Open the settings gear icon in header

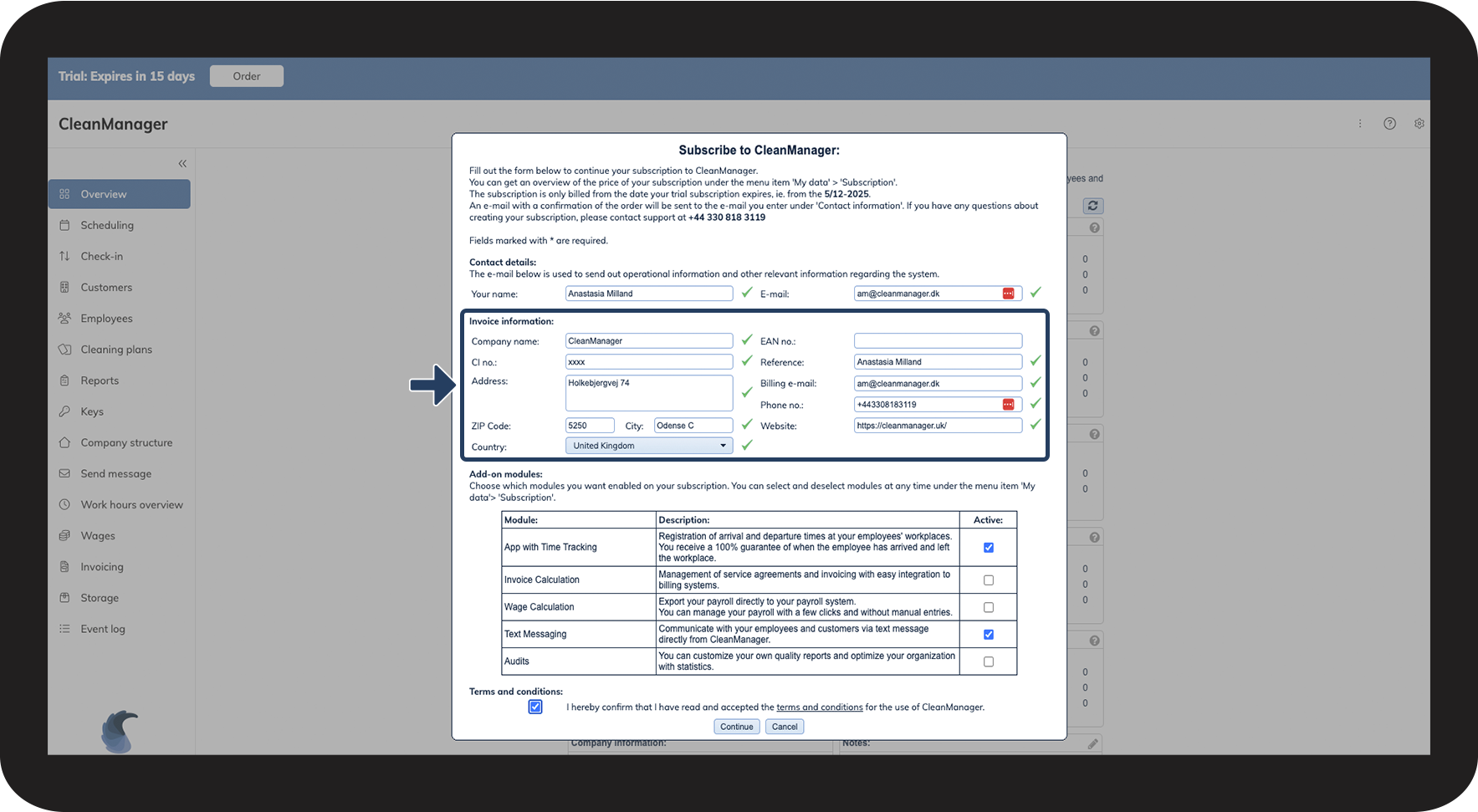(x=1419, y=124)
